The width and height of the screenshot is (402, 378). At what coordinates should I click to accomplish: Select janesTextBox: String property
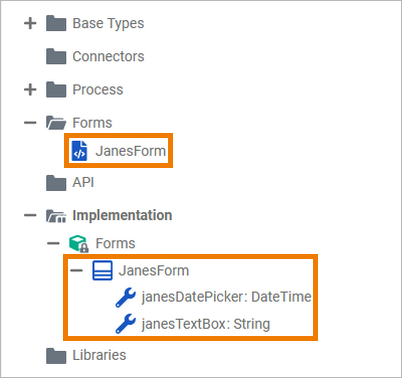click(x=206, y=324)
